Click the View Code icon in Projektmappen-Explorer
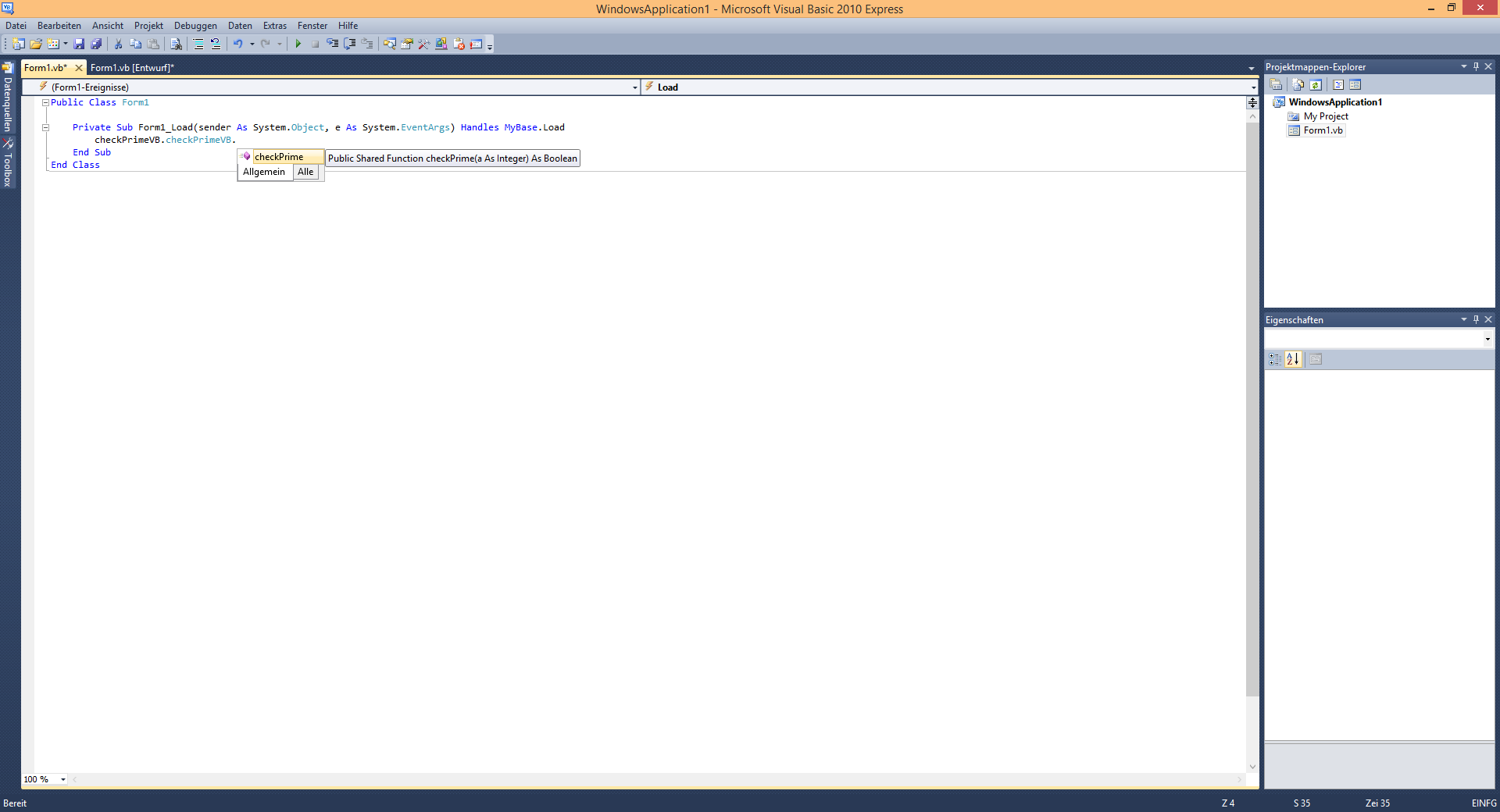The width and height of the screenshot is (1500, 812). 1337,84
